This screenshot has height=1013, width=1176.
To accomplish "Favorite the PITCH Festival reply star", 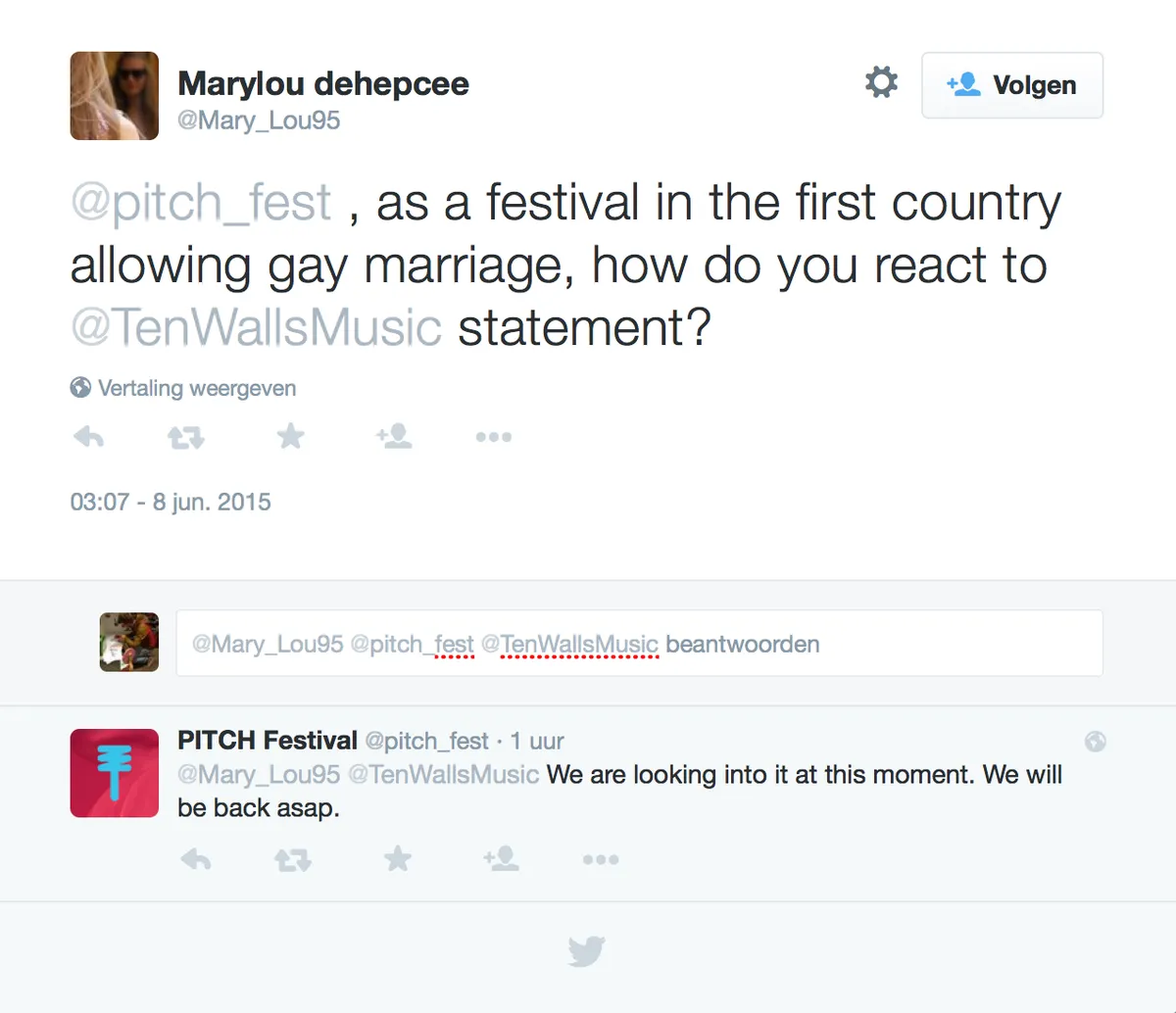I will pos(398,859).
